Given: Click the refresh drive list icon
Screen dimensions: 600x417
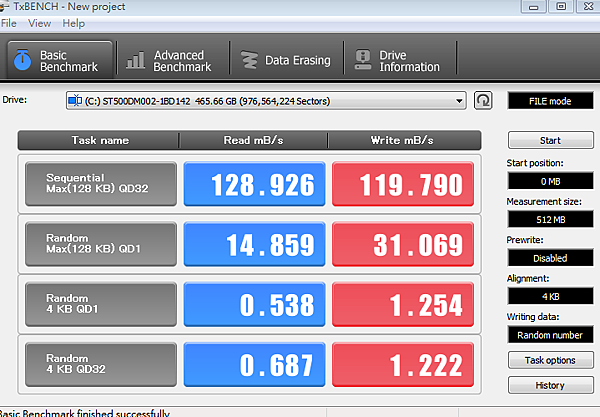Looking at the screenshot, I should [x=483, y=101].
